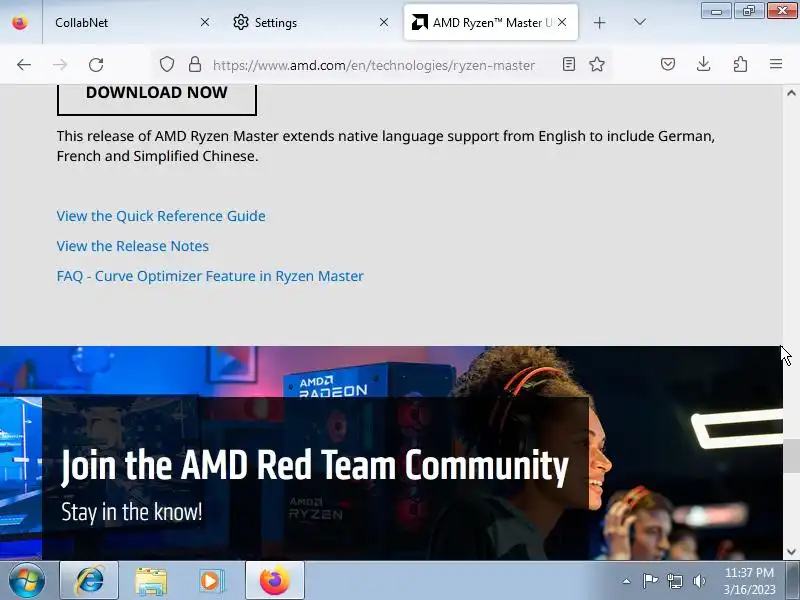This screenshot has width=800, height=600.
Task: List all tabs dropdown arrow
Action: 639,22
